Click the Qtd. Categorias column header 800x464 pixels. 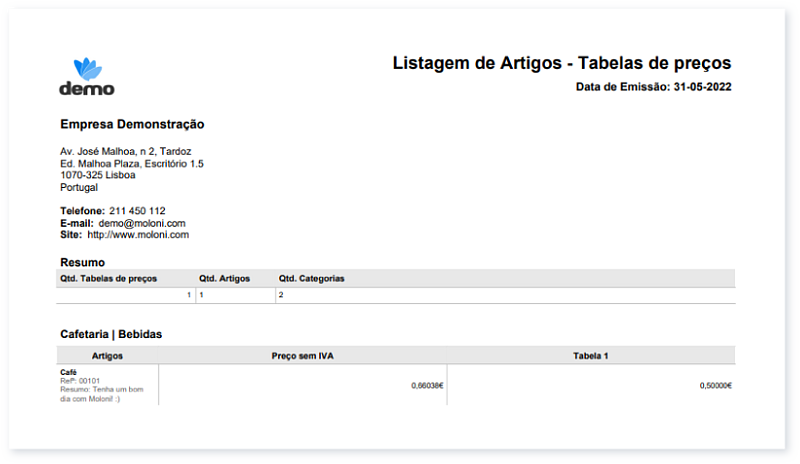[311, 279]
